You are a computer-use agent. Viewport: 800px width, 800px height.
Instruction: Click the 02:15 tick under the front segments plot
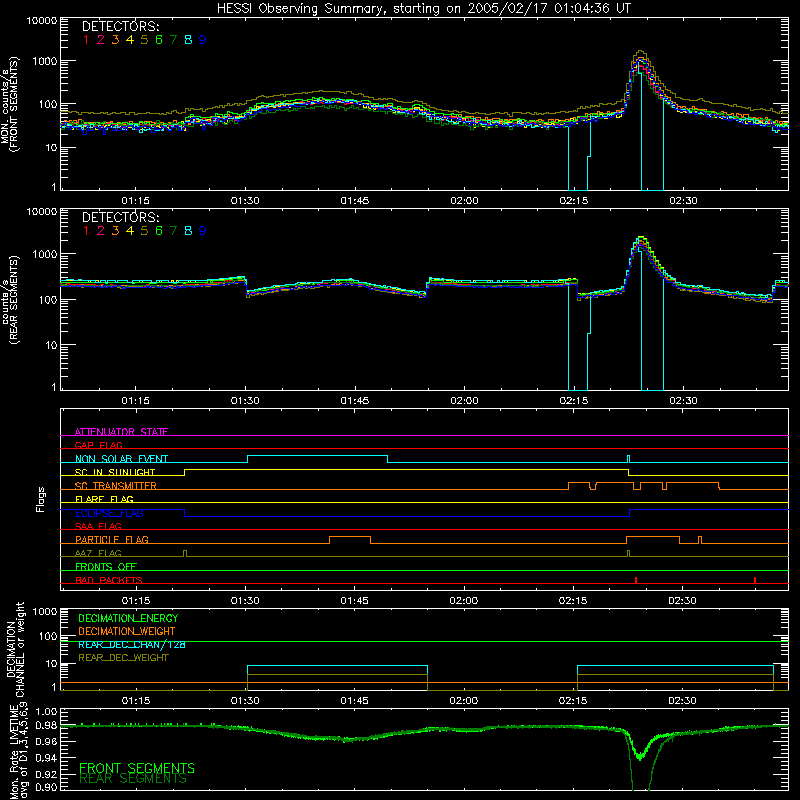click(573, 201)
